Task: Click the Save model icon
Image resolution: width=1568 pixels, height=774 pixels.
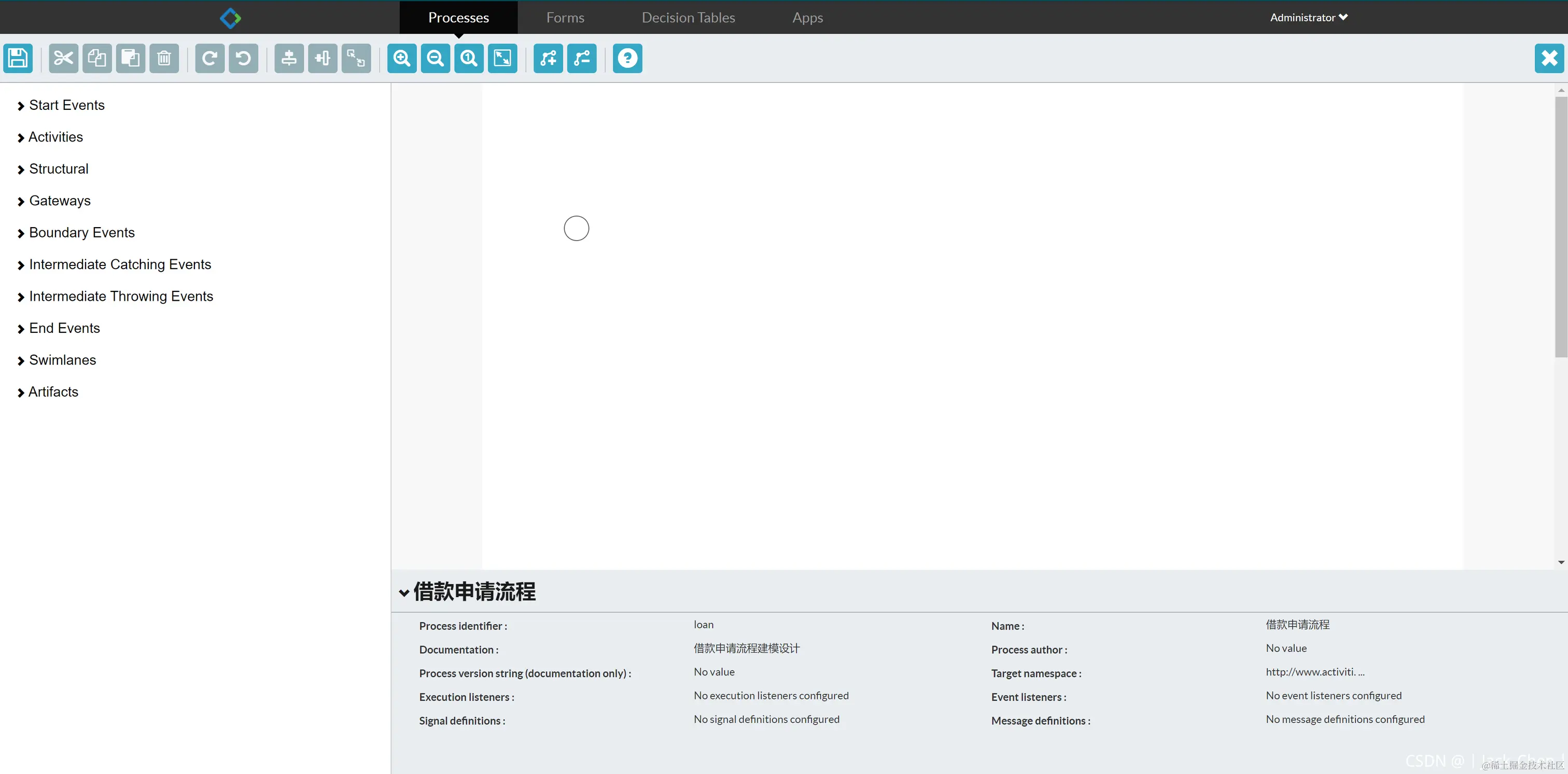Action: coord(18,59)
